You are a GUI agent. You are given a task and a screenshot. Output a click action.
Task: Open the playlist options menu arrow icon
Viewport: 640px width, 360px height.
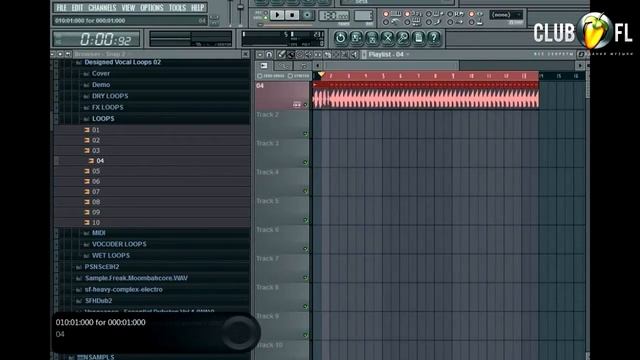[x=260, y=54]
